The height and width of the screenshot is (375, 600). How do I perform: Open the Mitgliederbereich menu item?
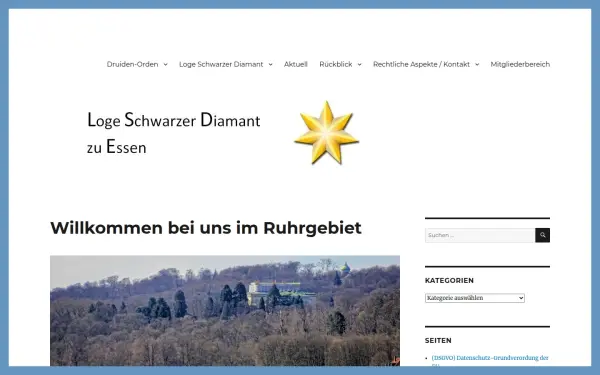click(x=520, y=64)
